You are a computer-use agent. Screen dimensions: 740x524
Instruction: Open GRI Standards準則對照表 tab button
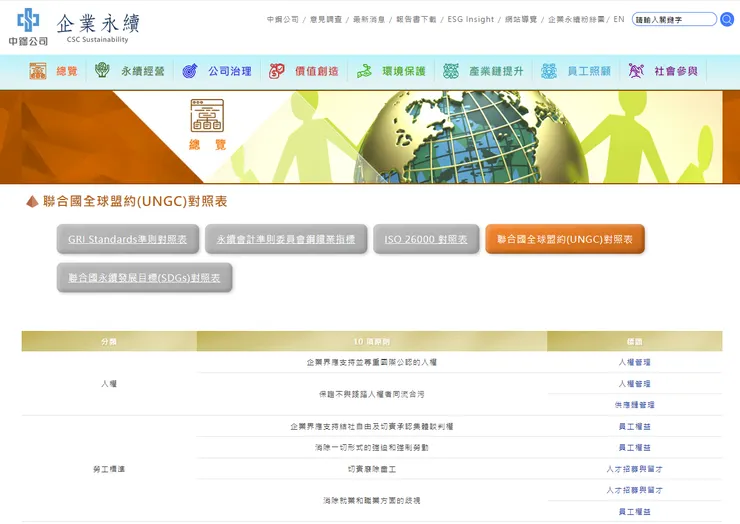pyautogui.click(x=127, y=239)
